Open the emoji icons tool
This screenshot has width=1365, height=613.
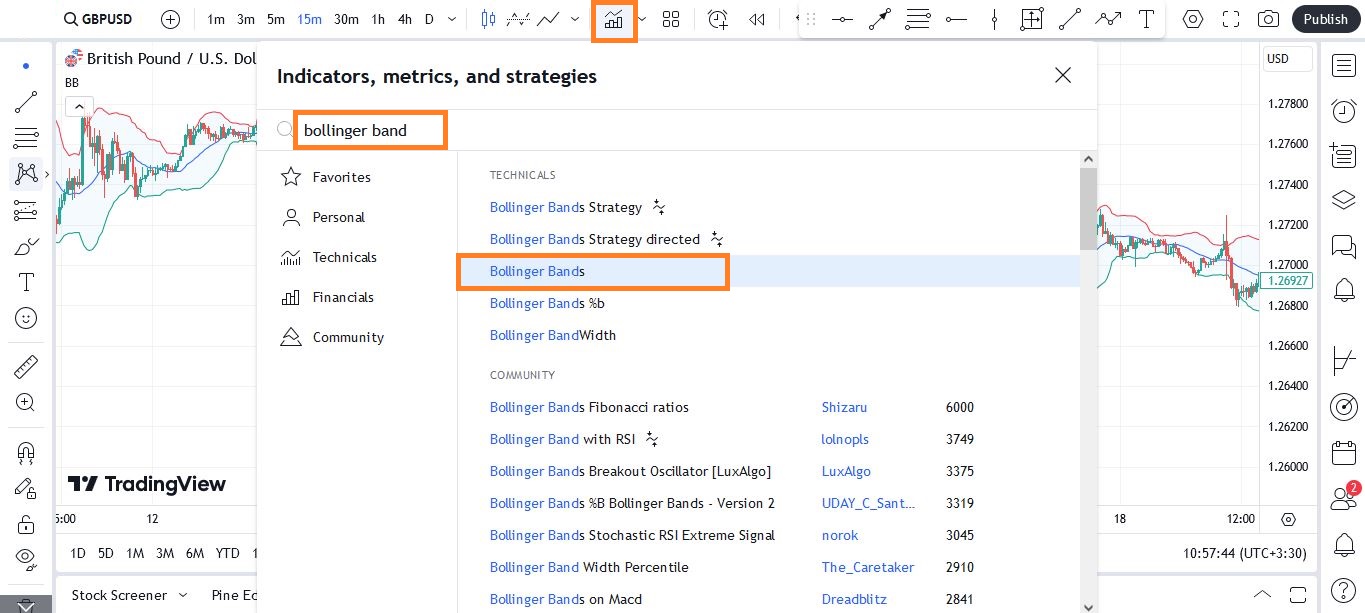pos(26,318)
